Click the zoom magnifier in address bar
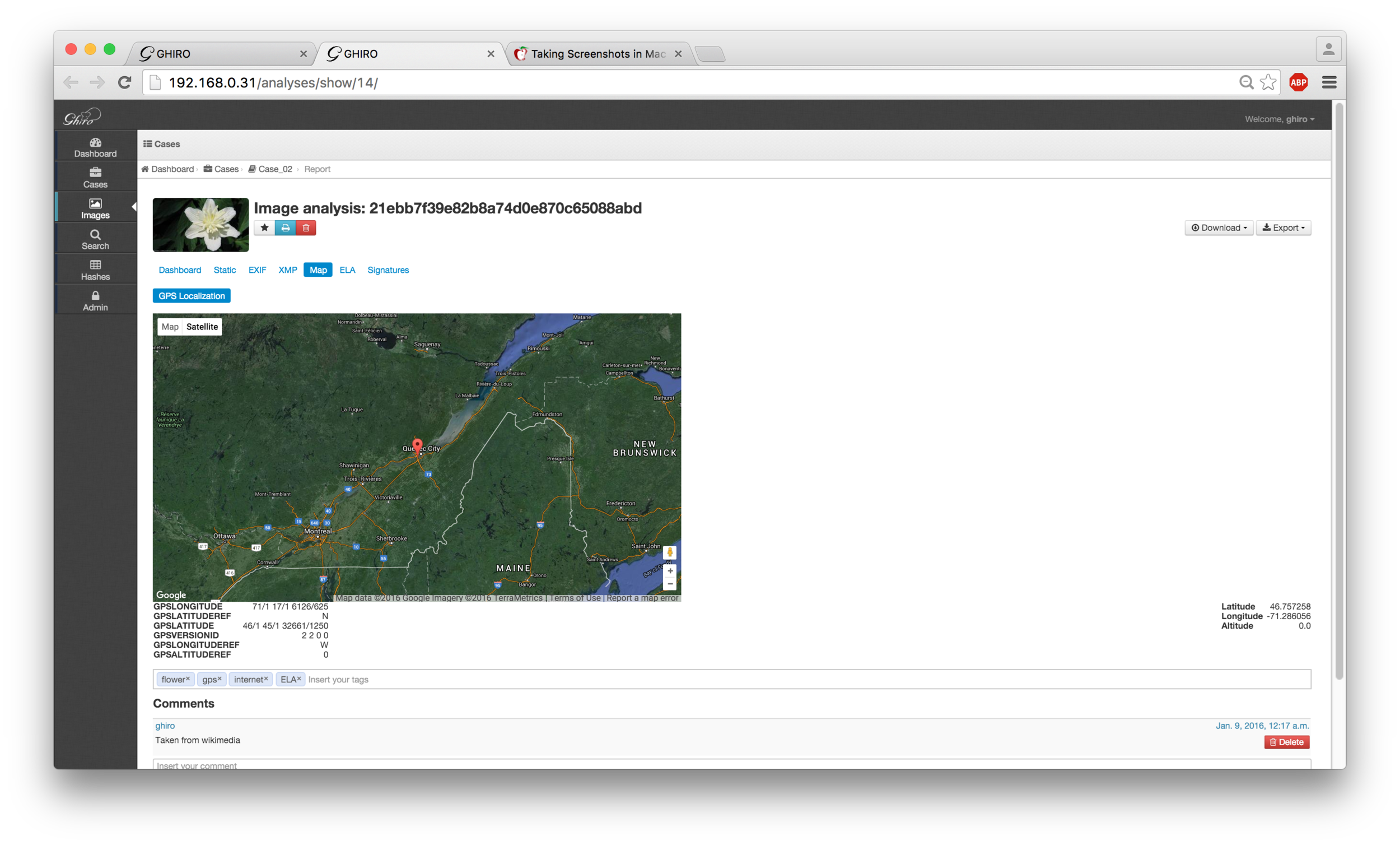1400x846 pixels. (1246, 82)
